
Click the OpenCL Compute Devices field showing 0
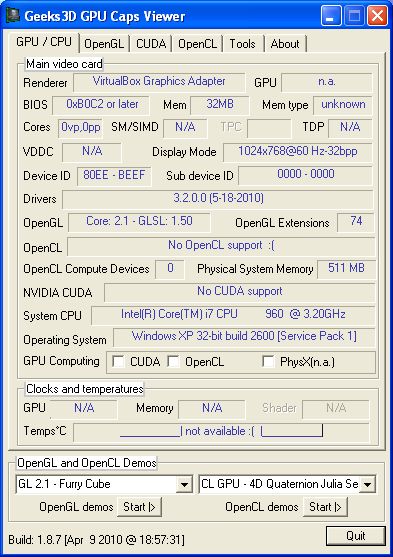(x=170, y=269)
